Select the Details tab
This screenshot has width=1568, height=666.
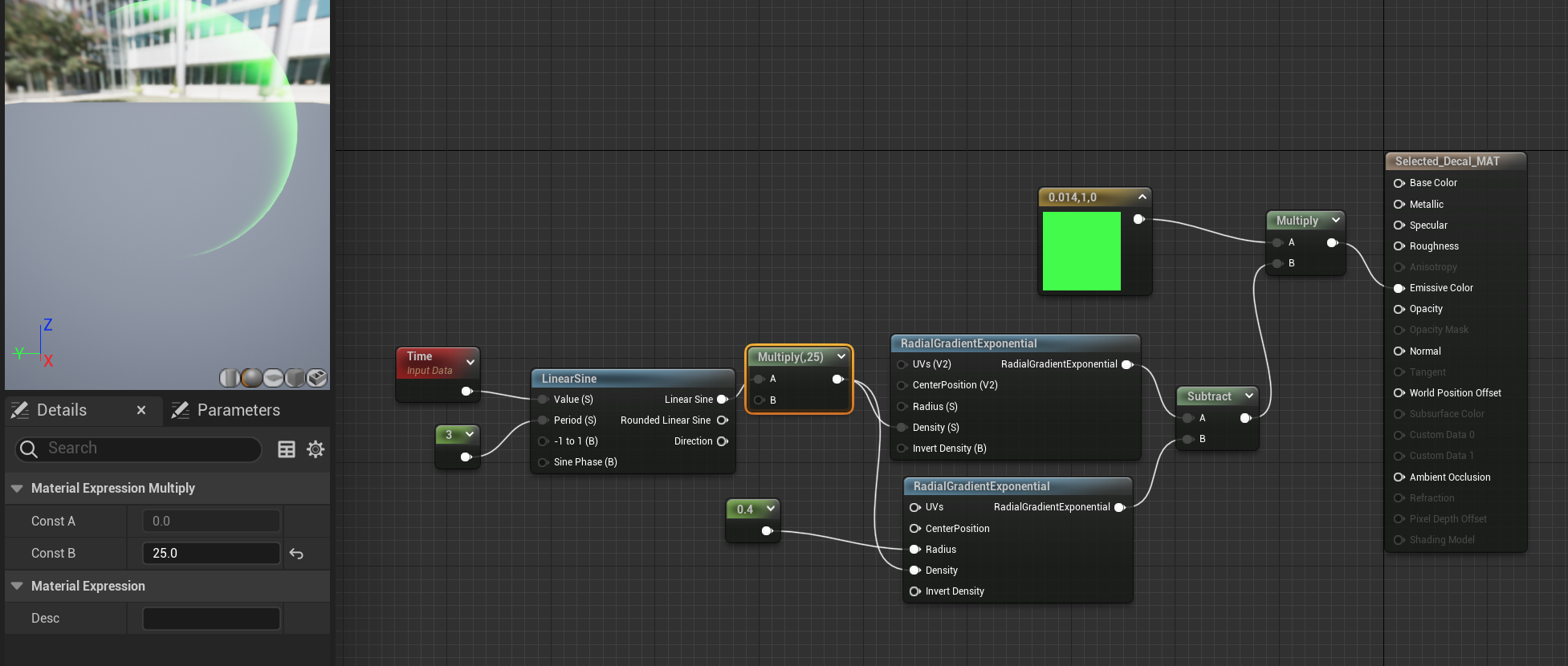click(x=62, y=410)
